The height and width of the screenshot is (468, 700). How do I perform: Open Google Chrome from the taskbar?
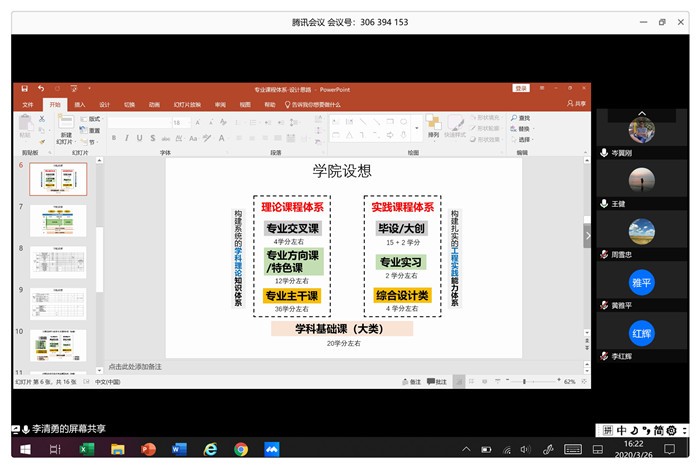click(x=241, y=450)
